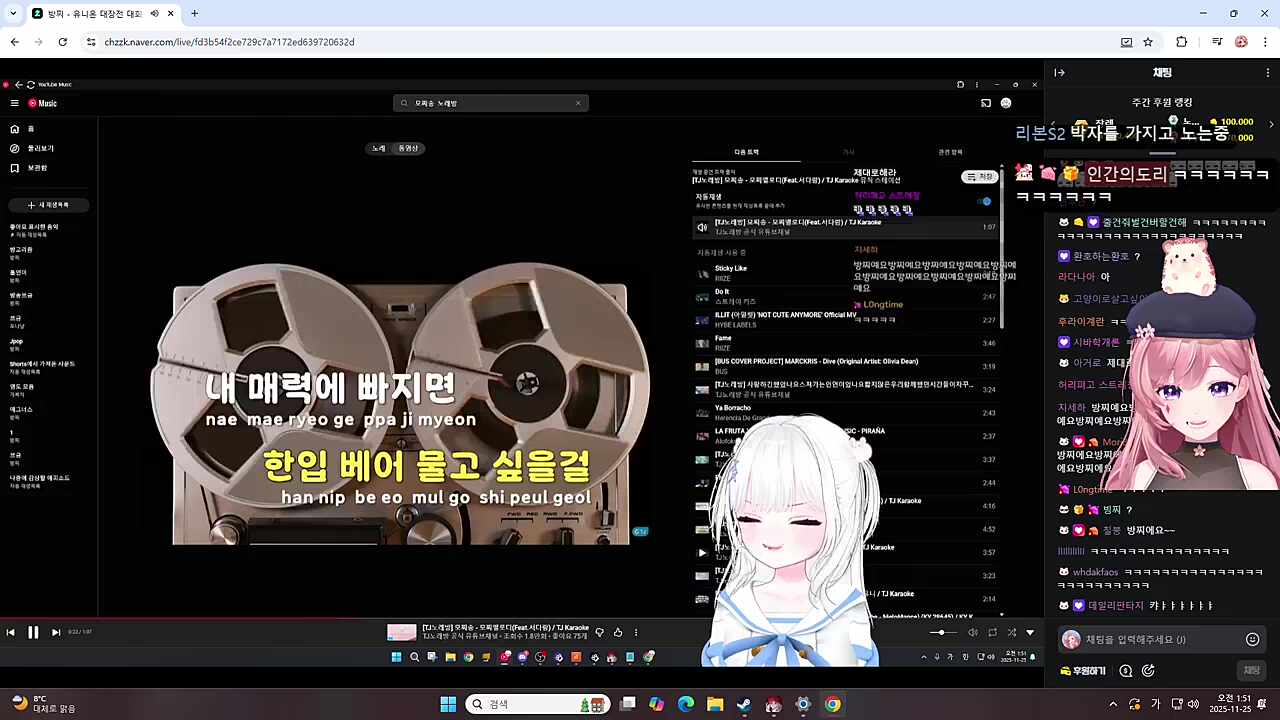Show previous weekly donation ranking
Viewport: 1280px width, 720px height.
(x=1051, y=123)
